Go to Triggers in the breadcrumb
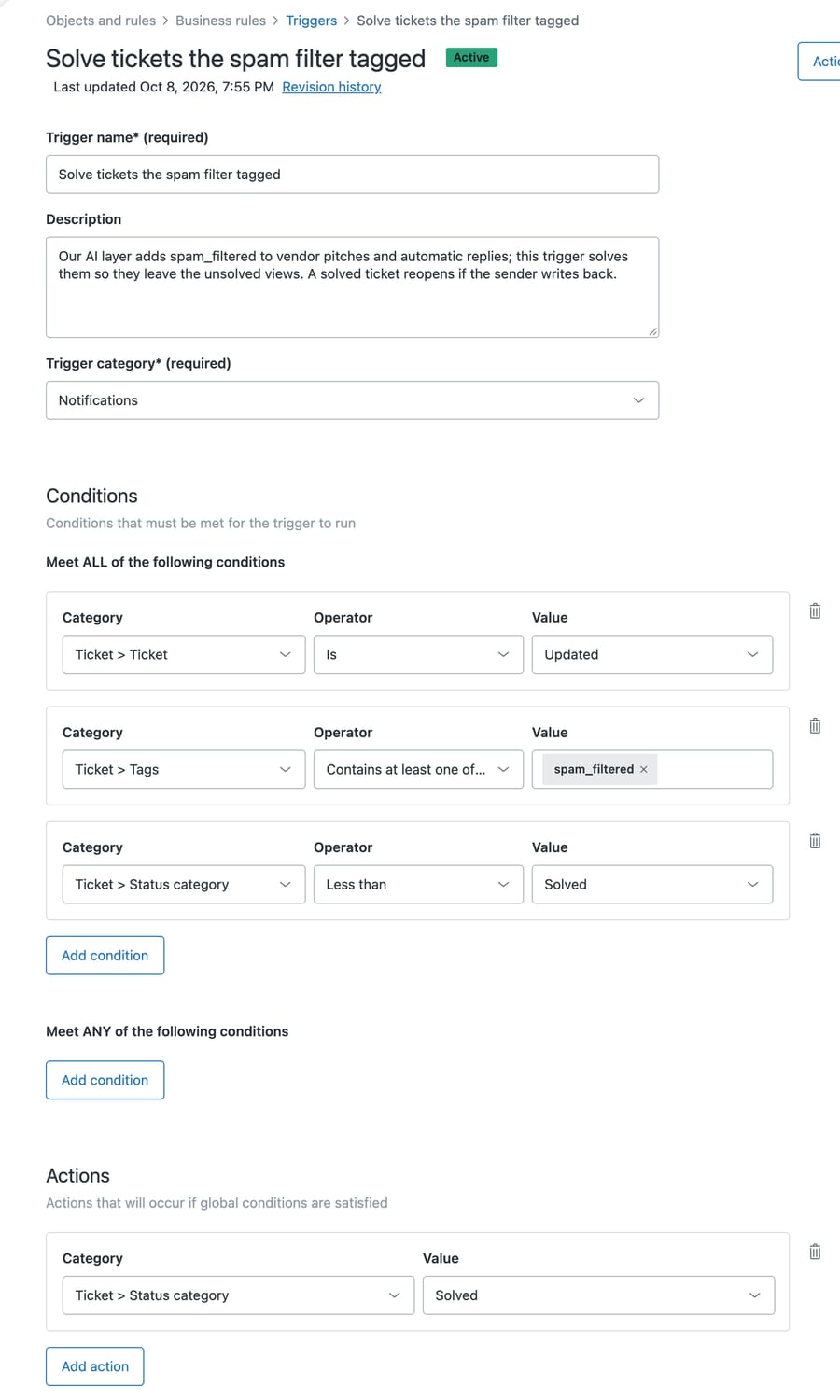Viewport: 840px width, 1400px height. (311, 21)
